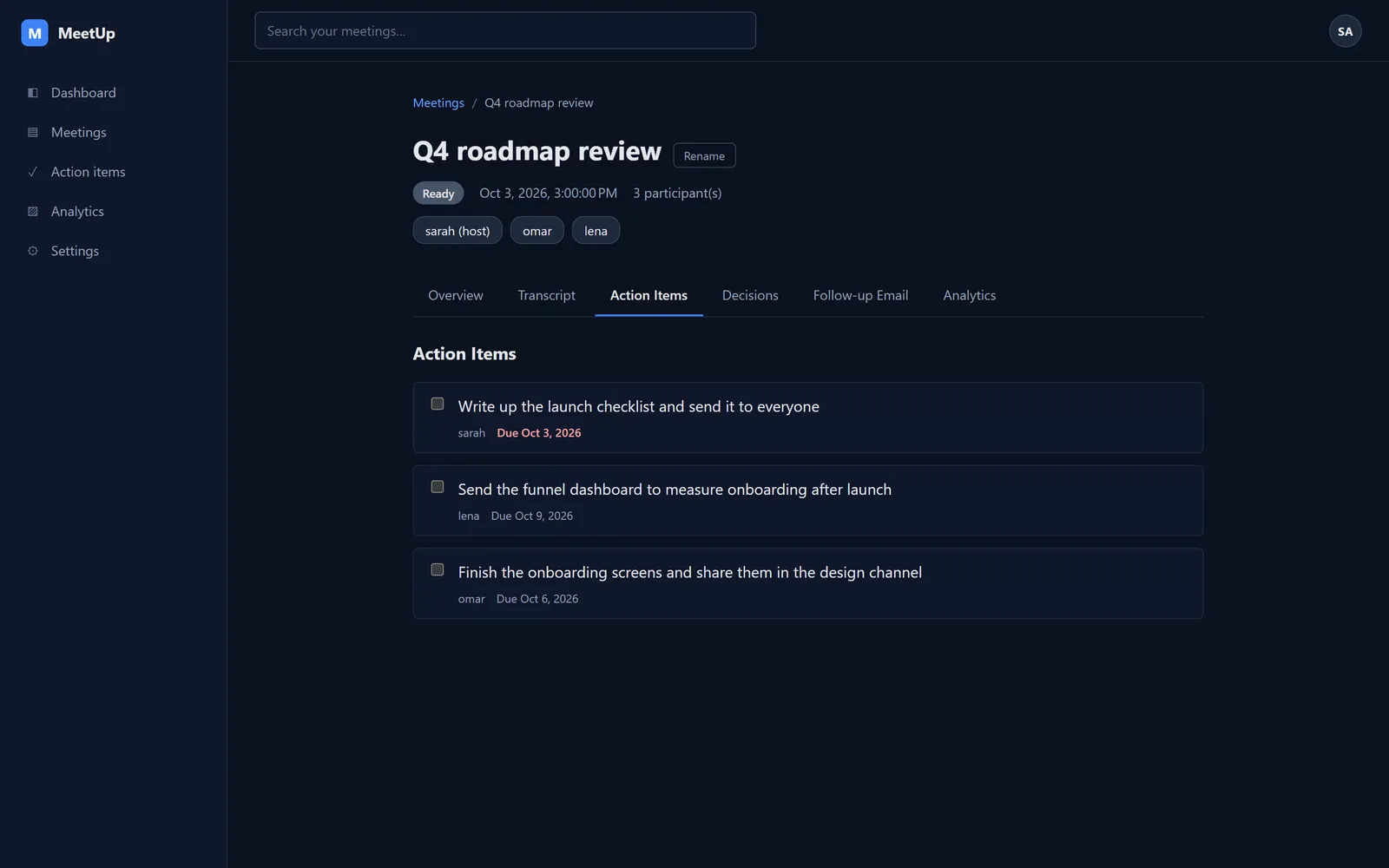Click the Dashboard sidebar icon
The image size is (1389, 868).
[x=33, y=93]
